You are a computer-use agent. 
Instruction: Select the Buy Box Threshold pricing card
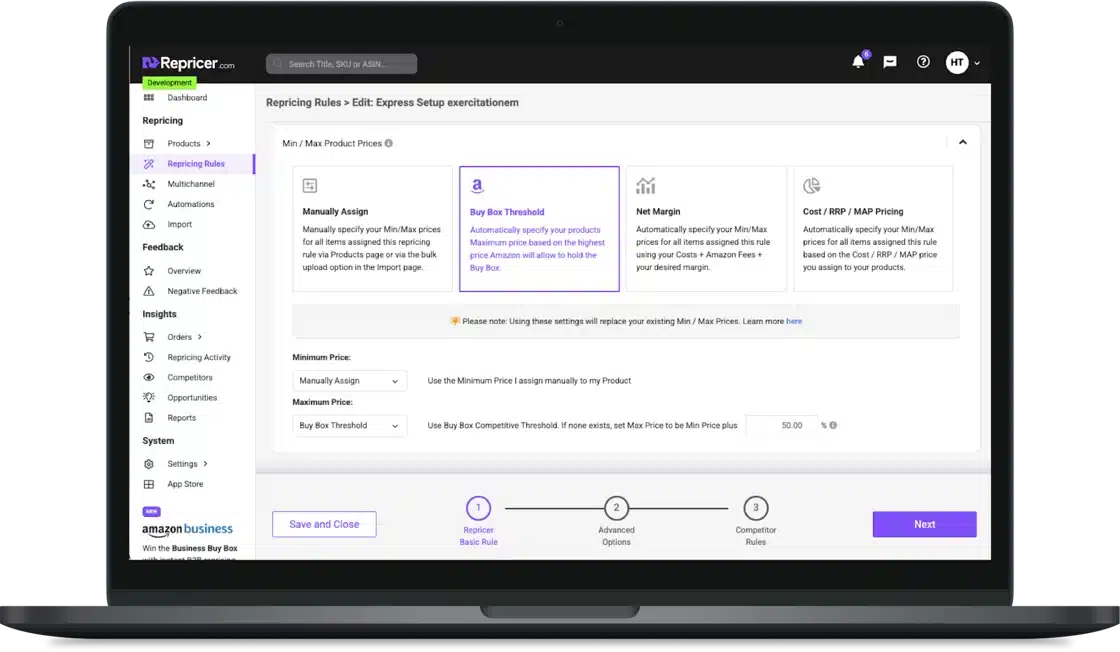[x=539, y=229]
